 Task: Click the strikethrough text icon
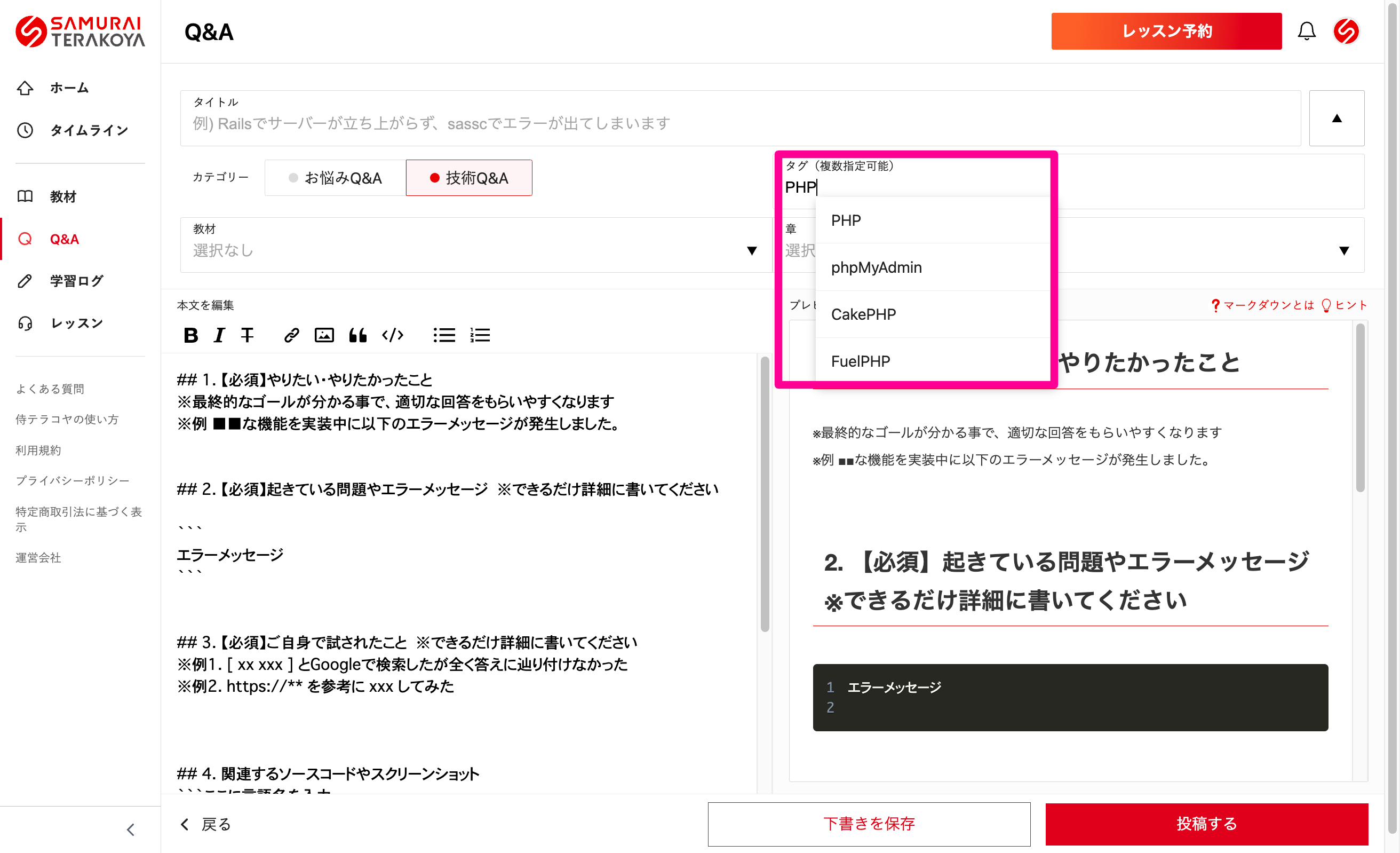pos(247,335)
